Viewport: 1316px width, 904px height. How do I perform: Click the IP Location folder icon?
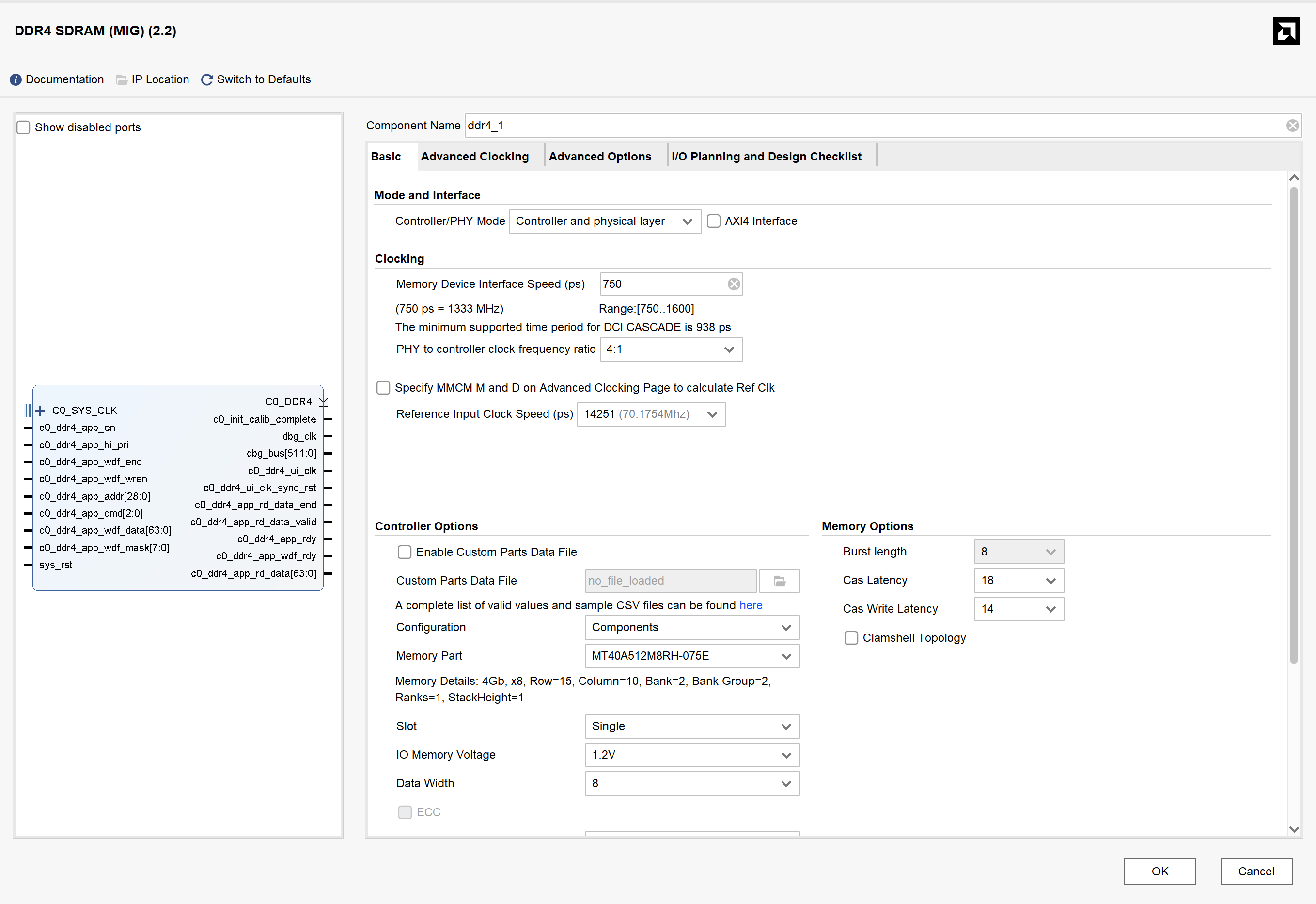[x=121, y=80]
